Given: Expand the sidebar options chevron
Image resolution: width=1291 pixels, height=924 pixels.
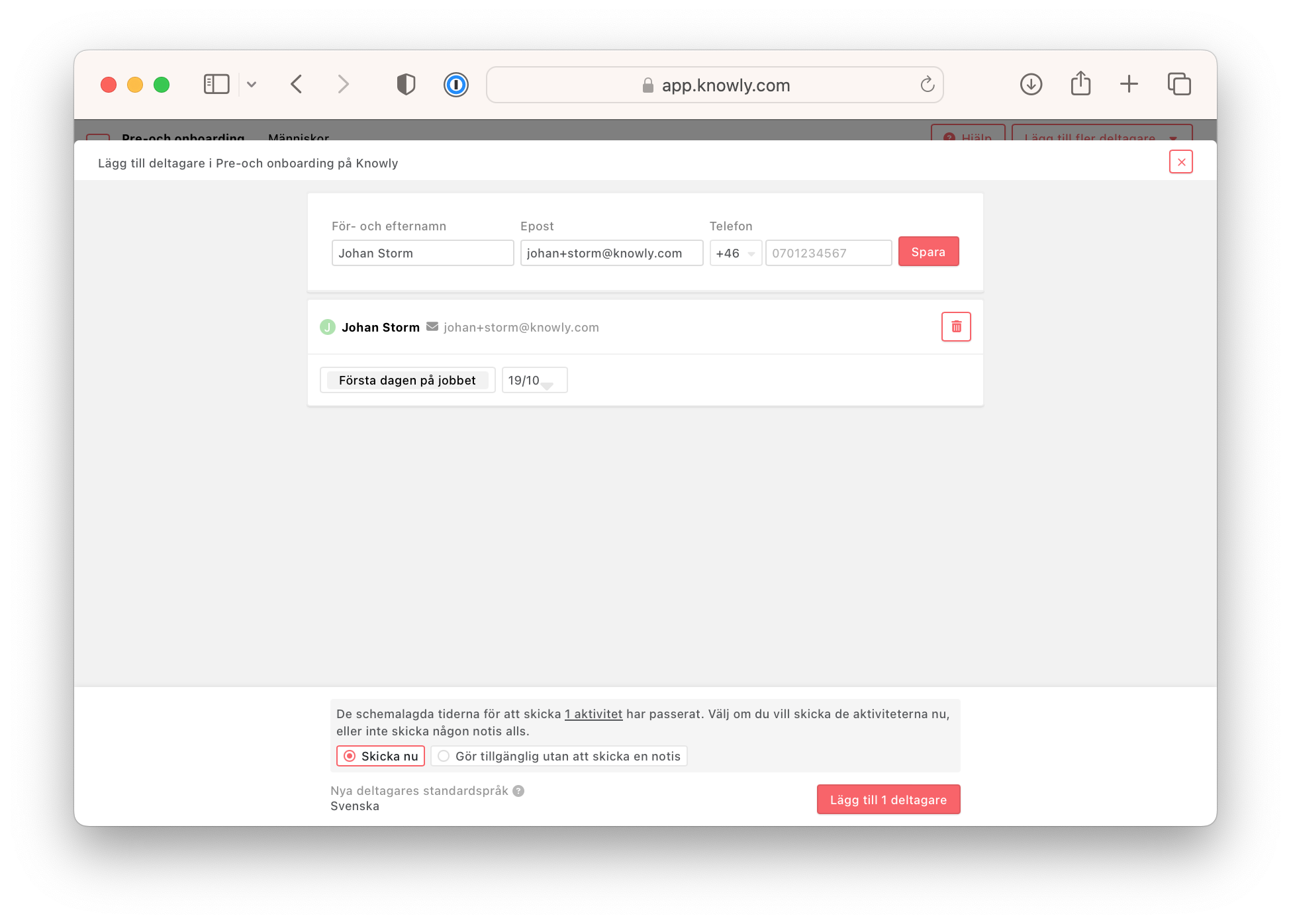Looking at the screenshot, I should click(x=252, y=84).
